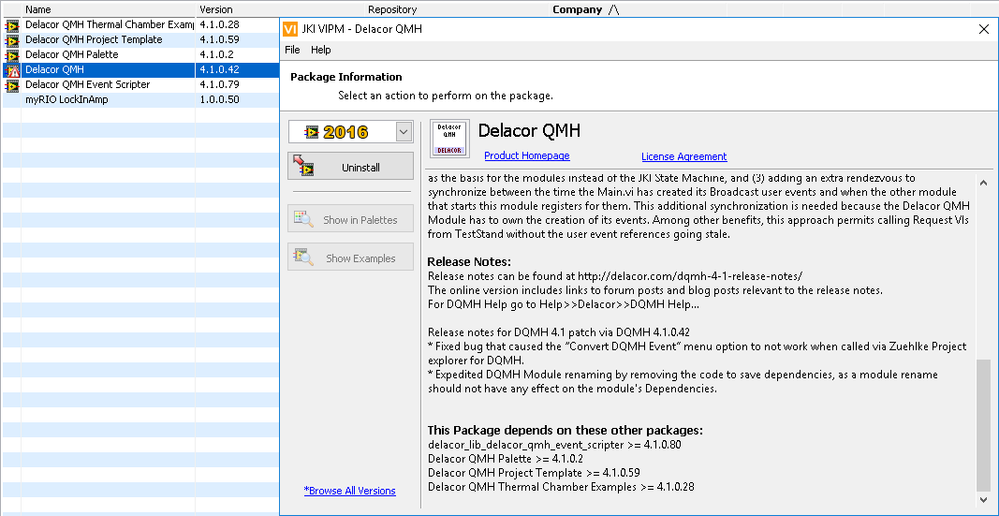Click the Delacor QMH Palette package icon

[11, 55]
